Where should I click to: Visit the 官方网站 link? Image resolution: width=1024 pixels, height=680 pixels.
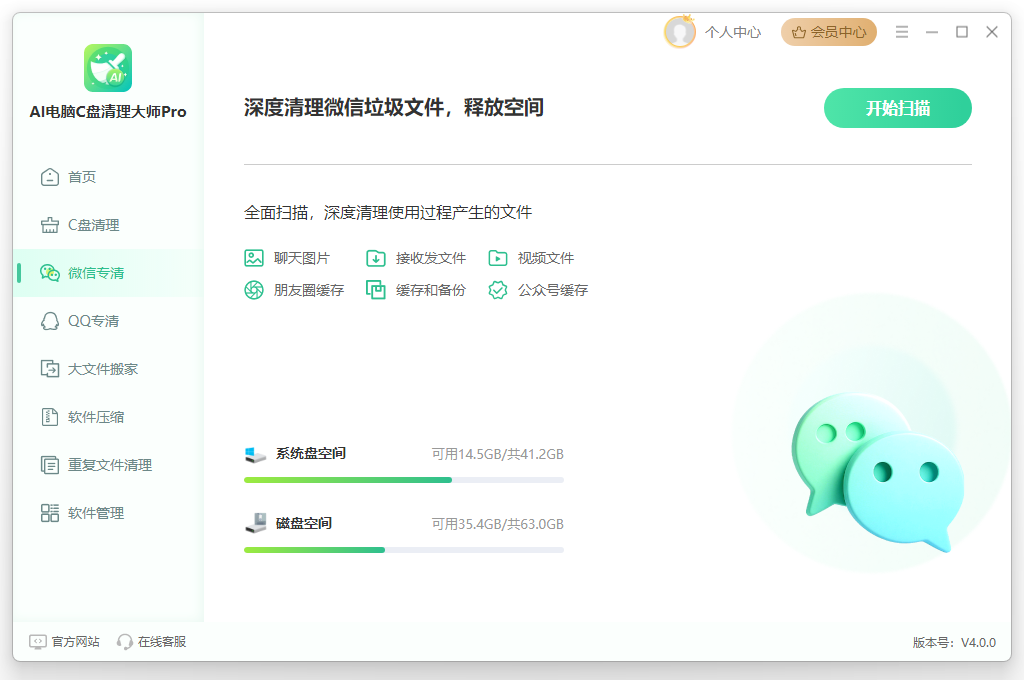[65, 641]
